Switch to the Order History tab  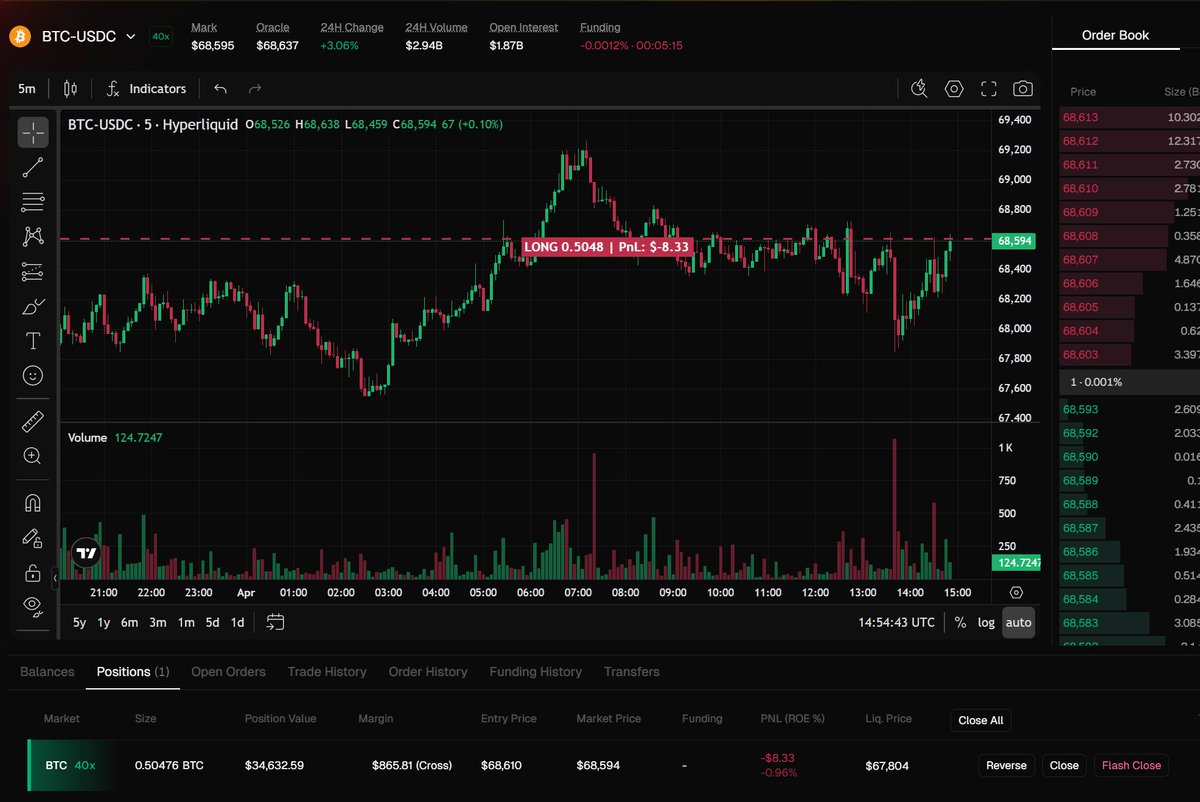point(428,672)
